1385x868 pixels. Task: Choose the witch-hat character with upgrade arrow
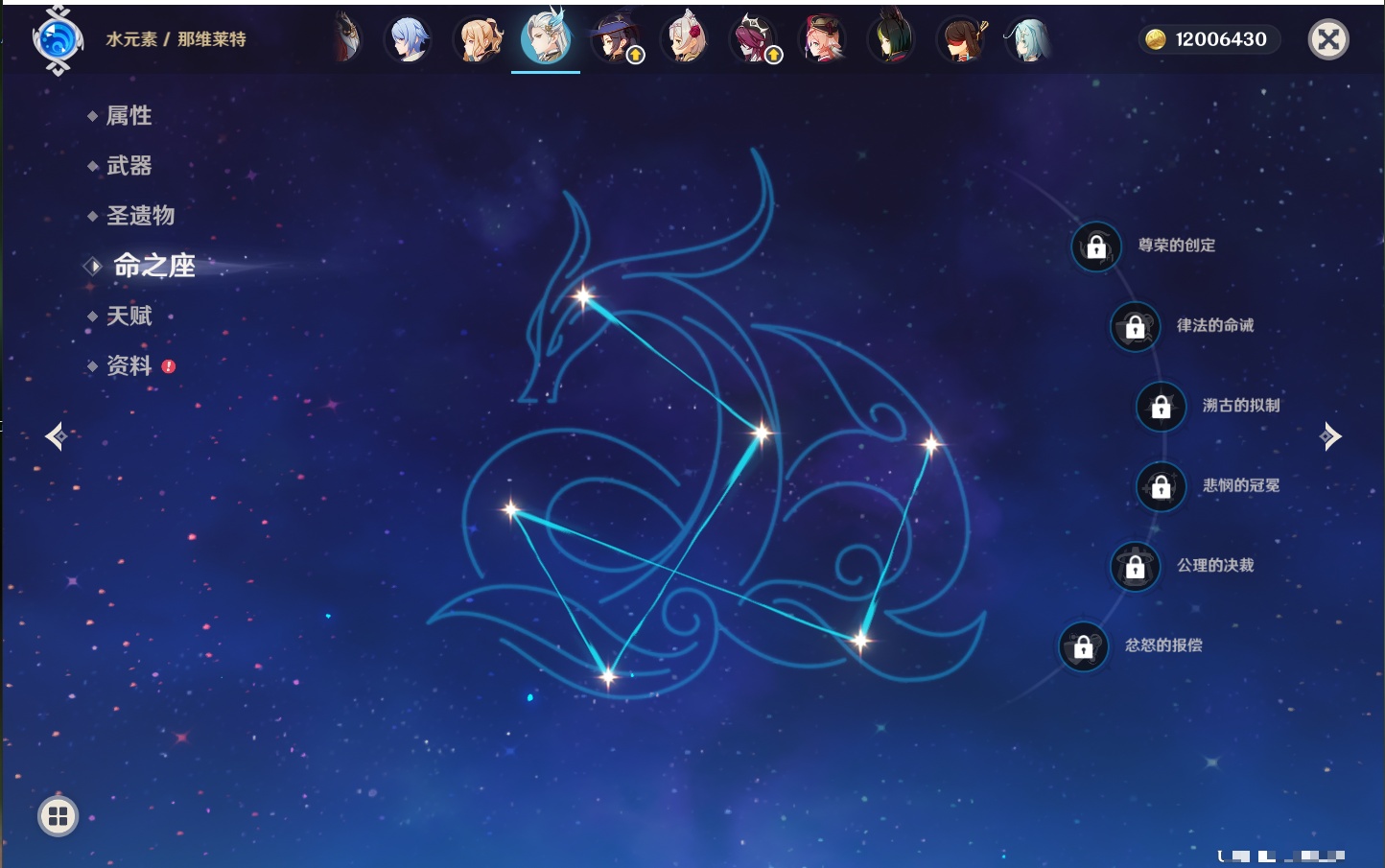point(615,40)
